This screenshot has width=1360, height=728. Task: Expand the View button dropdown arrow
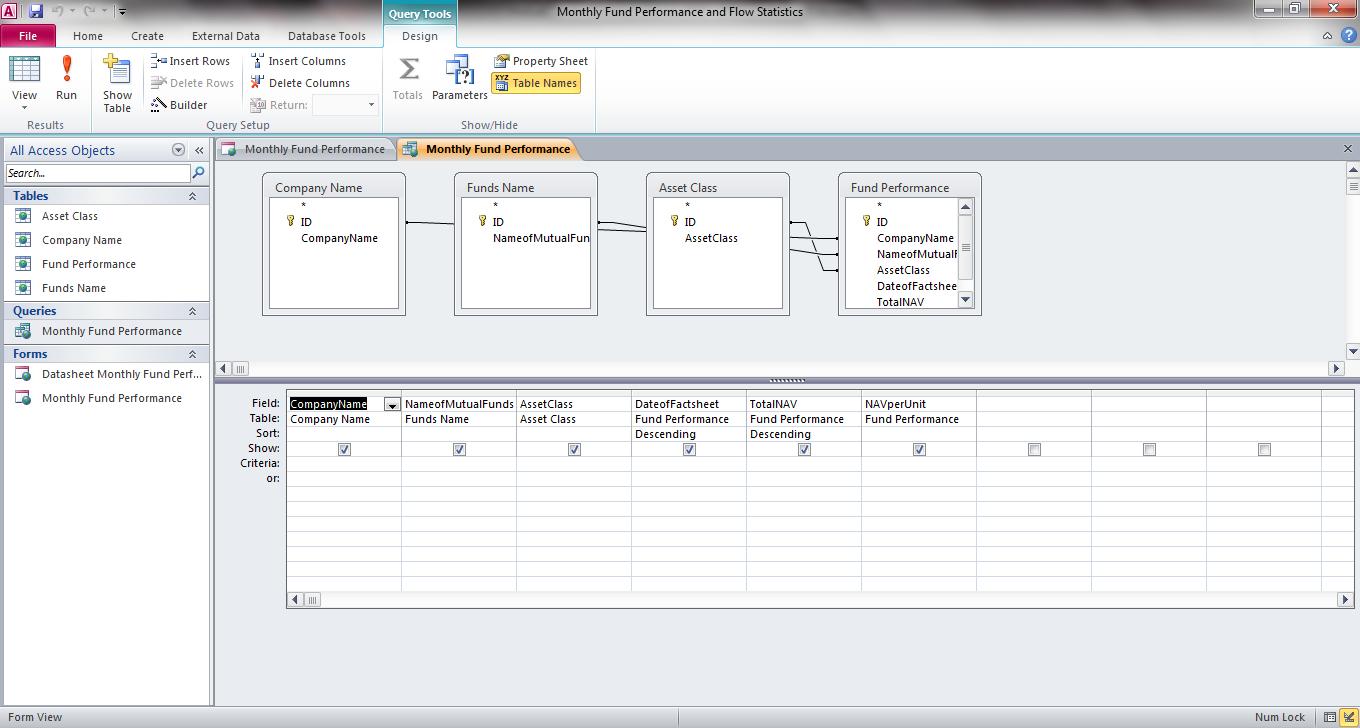[x=24, y=108]
